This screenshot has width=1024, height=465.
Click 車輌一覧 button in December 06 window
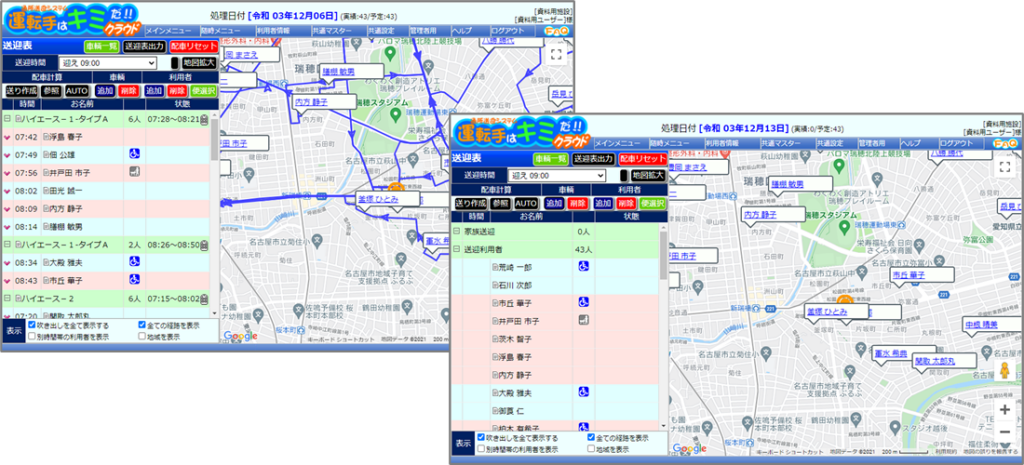coord(101,46)
